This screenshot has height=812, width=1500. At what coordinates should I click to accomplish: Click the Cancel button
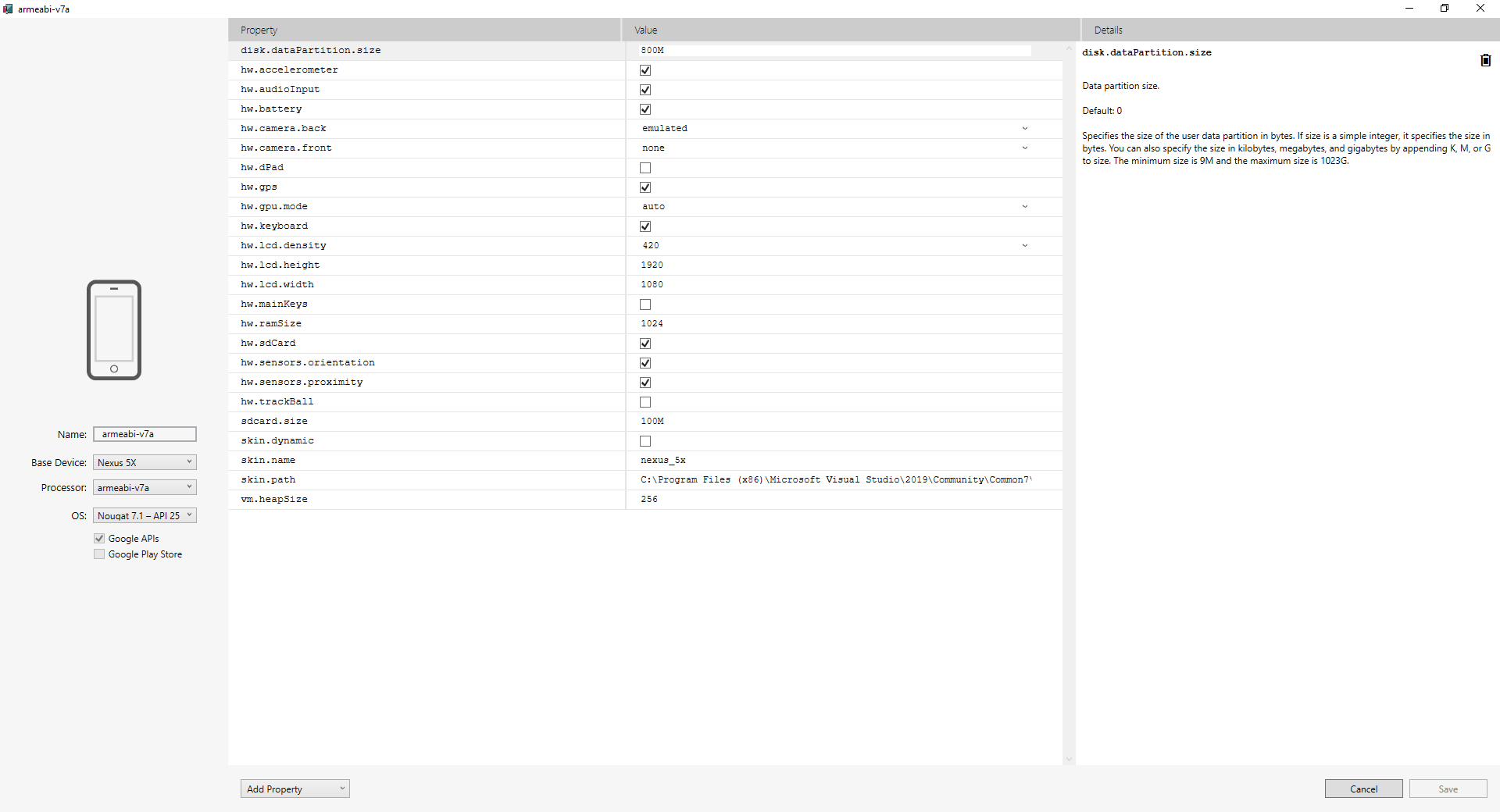[1363, 789]
